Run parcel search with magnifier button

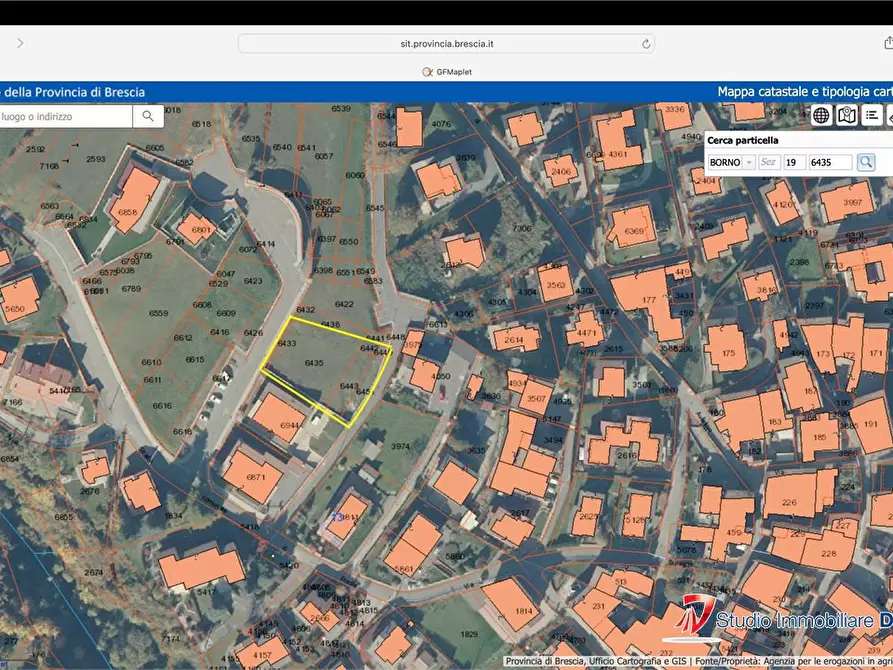pos(866,162)
